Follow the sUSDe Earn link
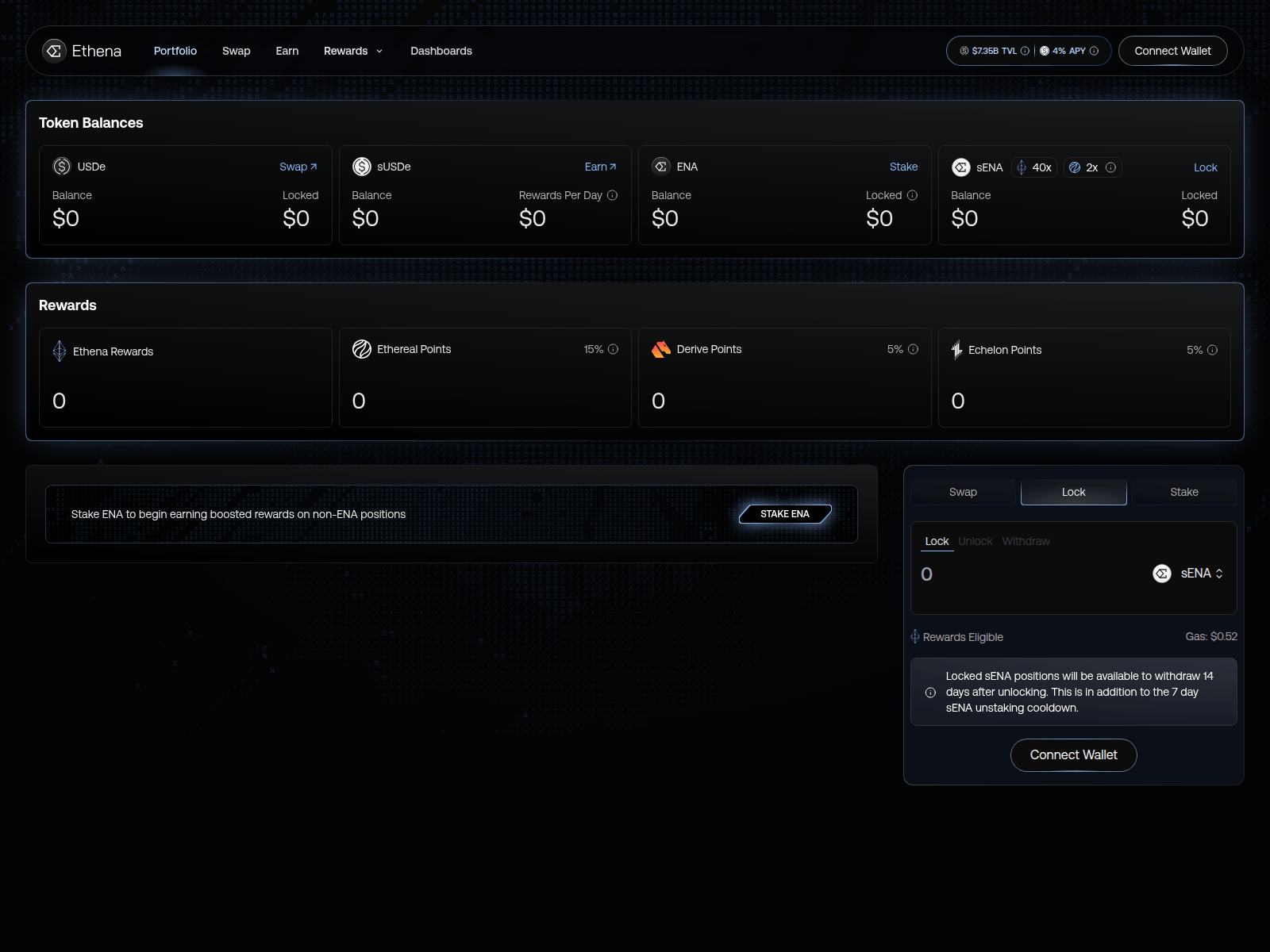The image size is (1270, 952). pos(601,167)
